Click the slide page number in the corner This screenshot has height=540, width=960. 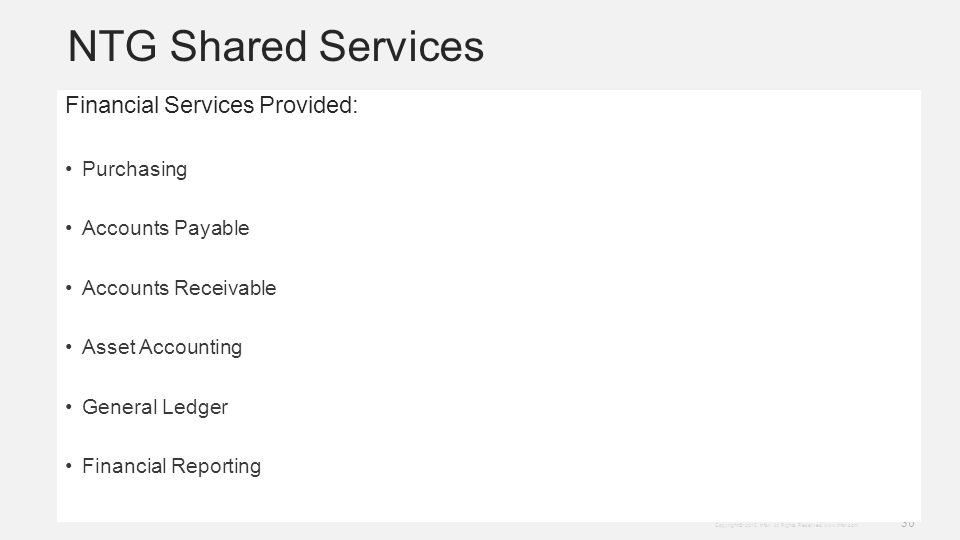coord(907,523)
